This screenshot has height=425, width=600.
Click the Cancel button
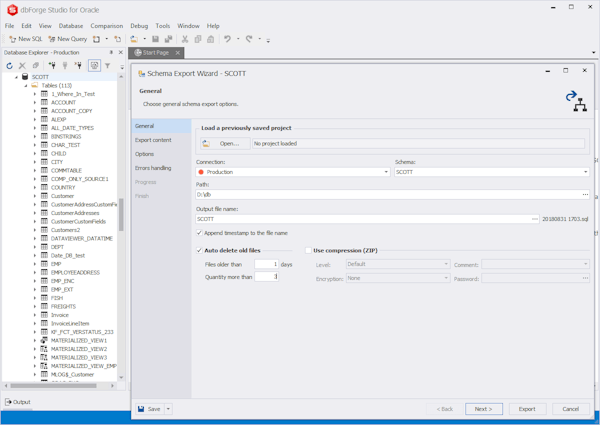tap(571, 409)
